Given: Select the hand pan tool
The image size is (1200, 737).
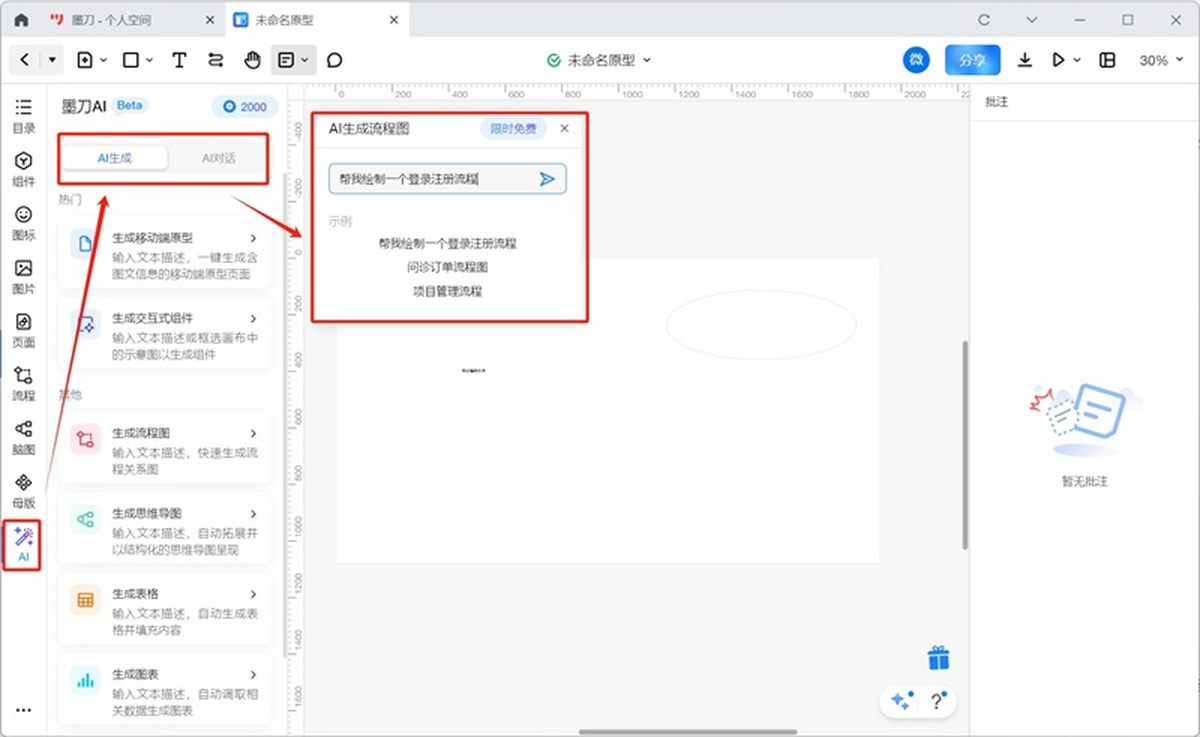Looking at the screenshot, I should [253, 60].
